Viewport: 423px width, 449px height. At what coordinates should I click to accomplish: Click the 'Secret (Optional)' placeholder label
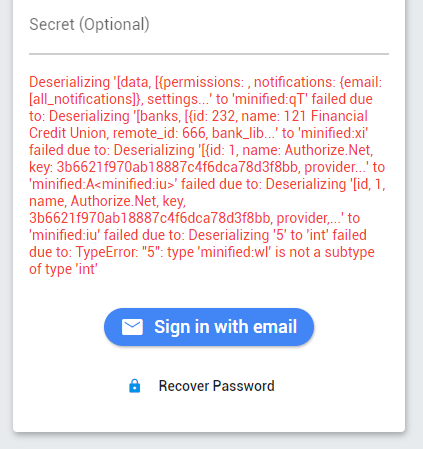pos(89,25)
